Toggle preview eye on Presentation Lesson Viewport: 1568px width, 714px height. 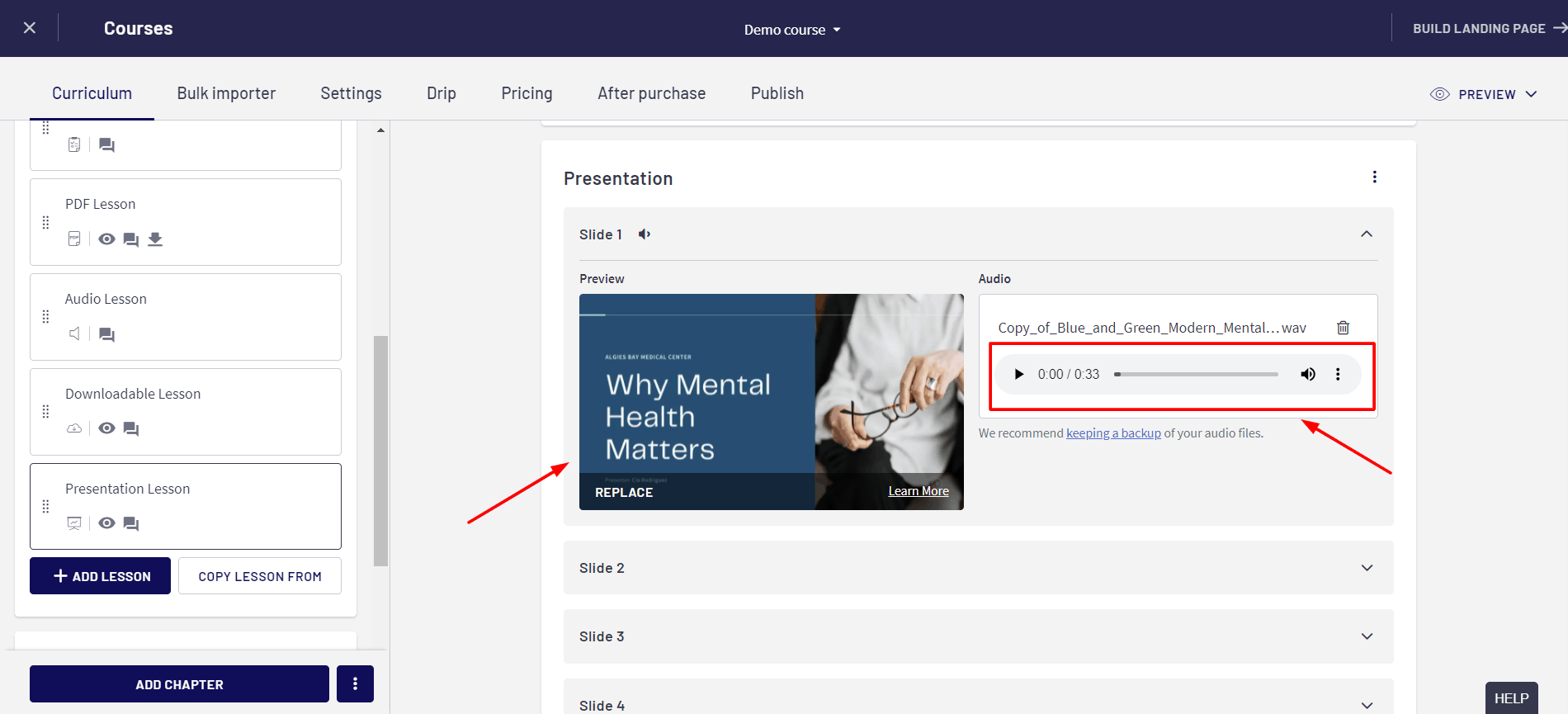click(x=106, y=523)
